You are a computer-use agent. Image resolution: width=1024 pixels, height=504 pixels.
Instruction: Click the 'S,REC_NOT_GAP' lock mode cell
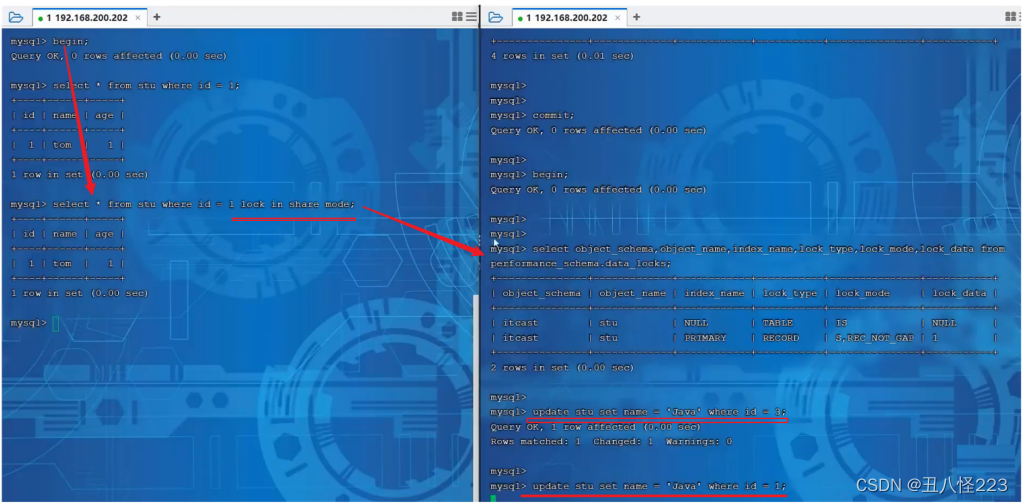874,338
